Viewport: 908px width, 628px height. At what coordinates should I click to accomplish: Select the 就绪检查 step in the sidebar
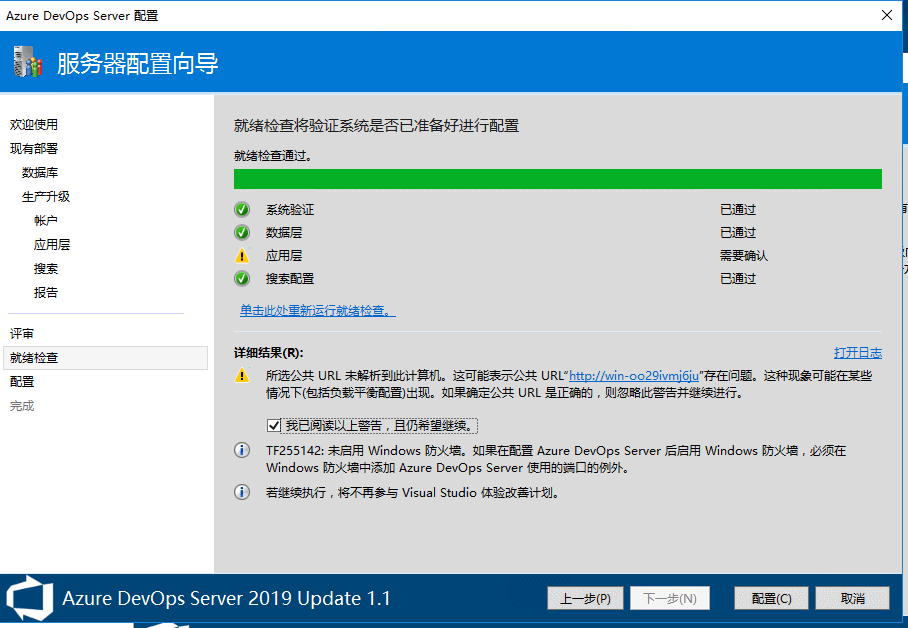pos(34,358)
